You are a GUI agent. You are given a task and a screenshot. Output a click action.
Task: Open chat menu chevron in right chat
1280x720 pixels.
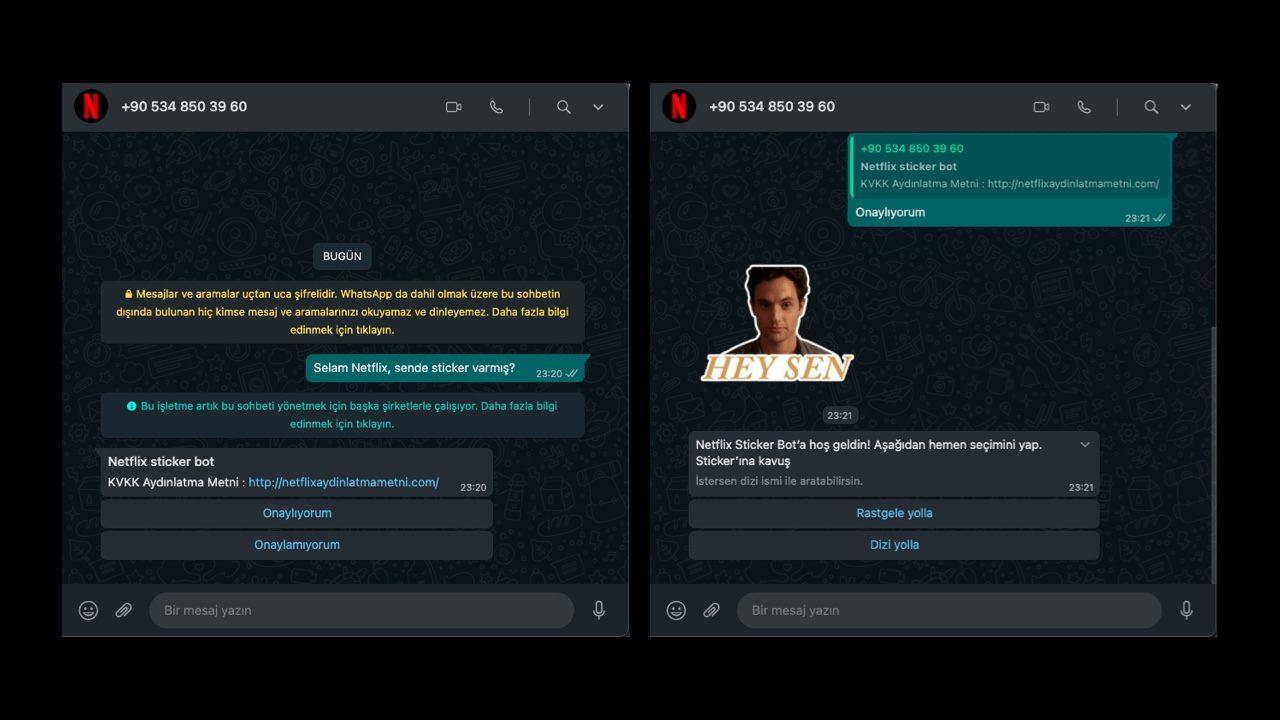tap(1186, 107)
